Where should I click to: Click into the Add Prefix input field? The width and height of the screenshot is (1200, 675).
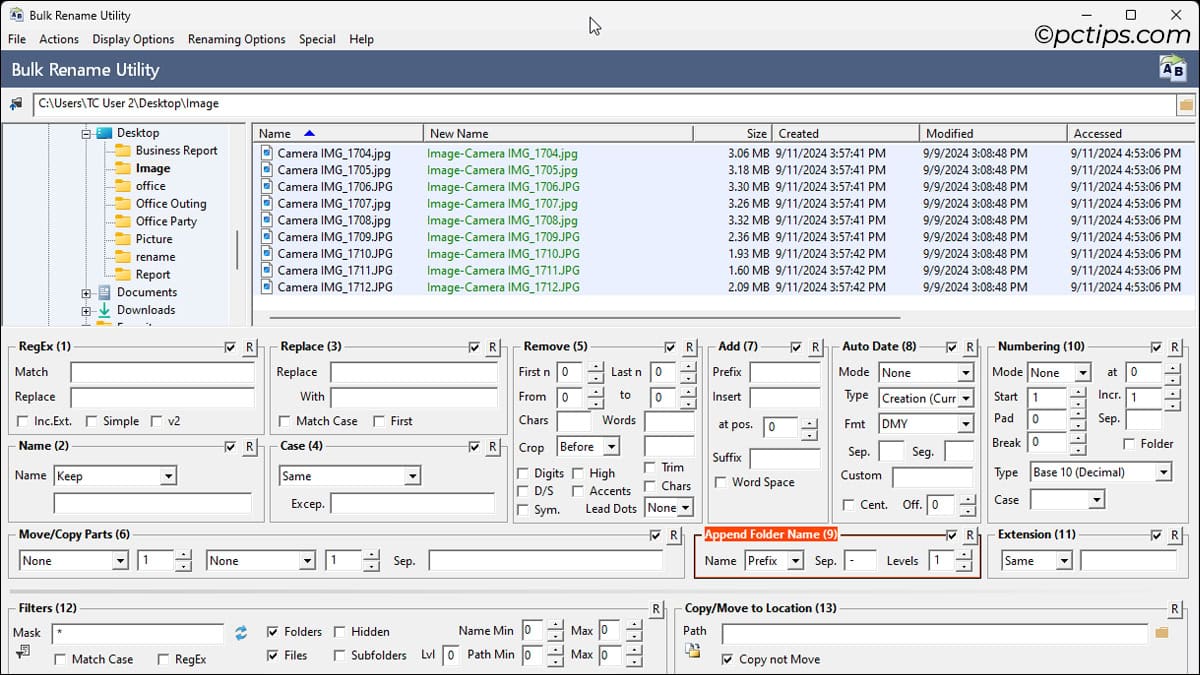[785, 372]
